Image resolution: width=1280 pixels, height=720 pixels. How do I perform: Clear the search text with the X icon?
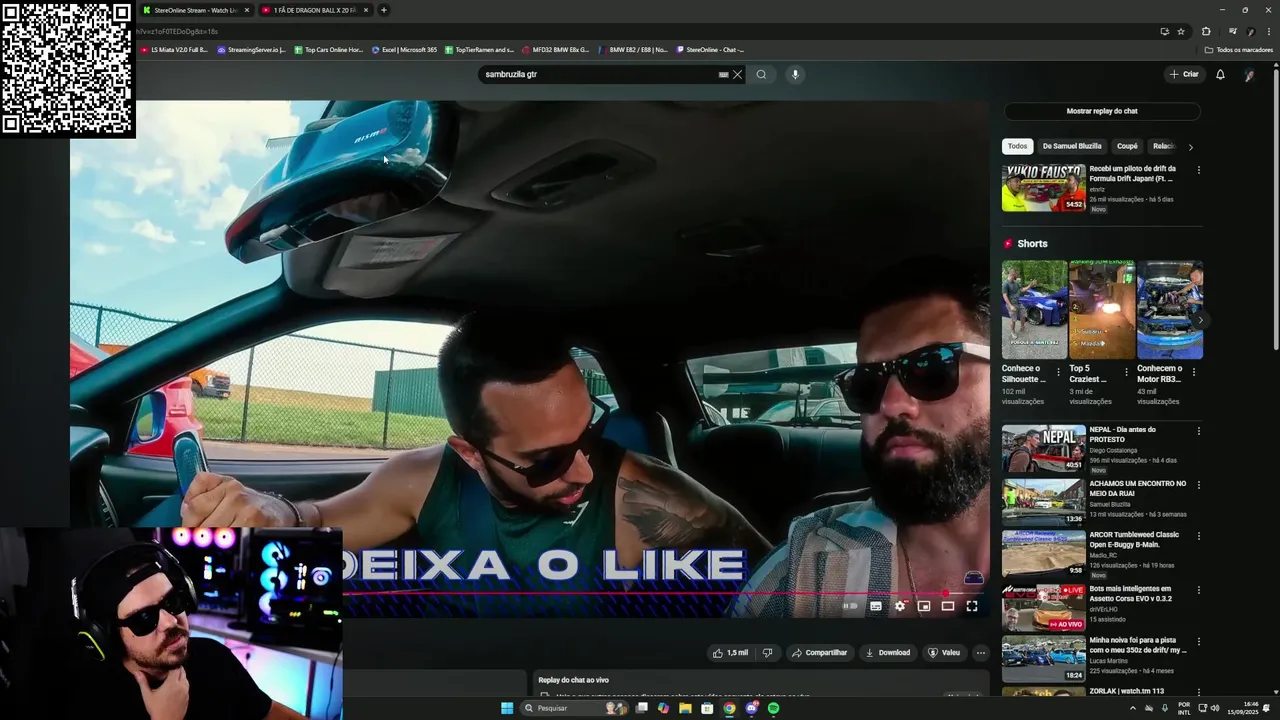tap(738, 74)
